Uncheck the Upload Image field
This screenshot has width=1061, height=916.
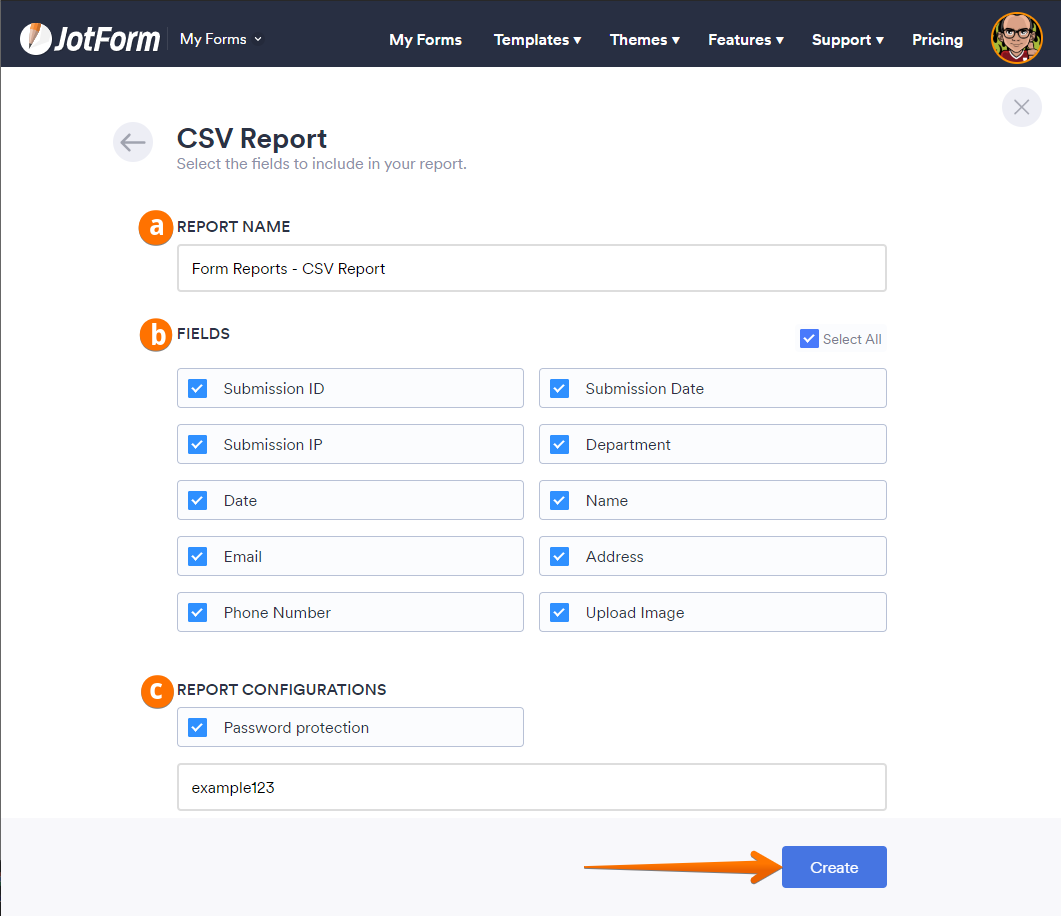coord(560,613)
